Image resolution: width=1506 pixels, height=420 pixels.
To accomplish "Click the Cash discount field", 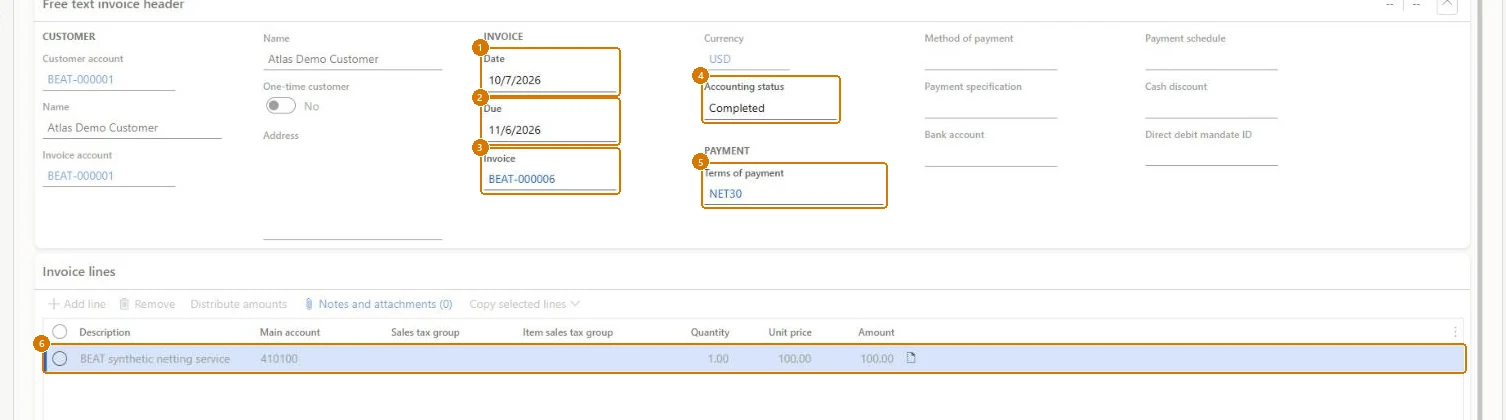I will click(x=1211, y=108).
